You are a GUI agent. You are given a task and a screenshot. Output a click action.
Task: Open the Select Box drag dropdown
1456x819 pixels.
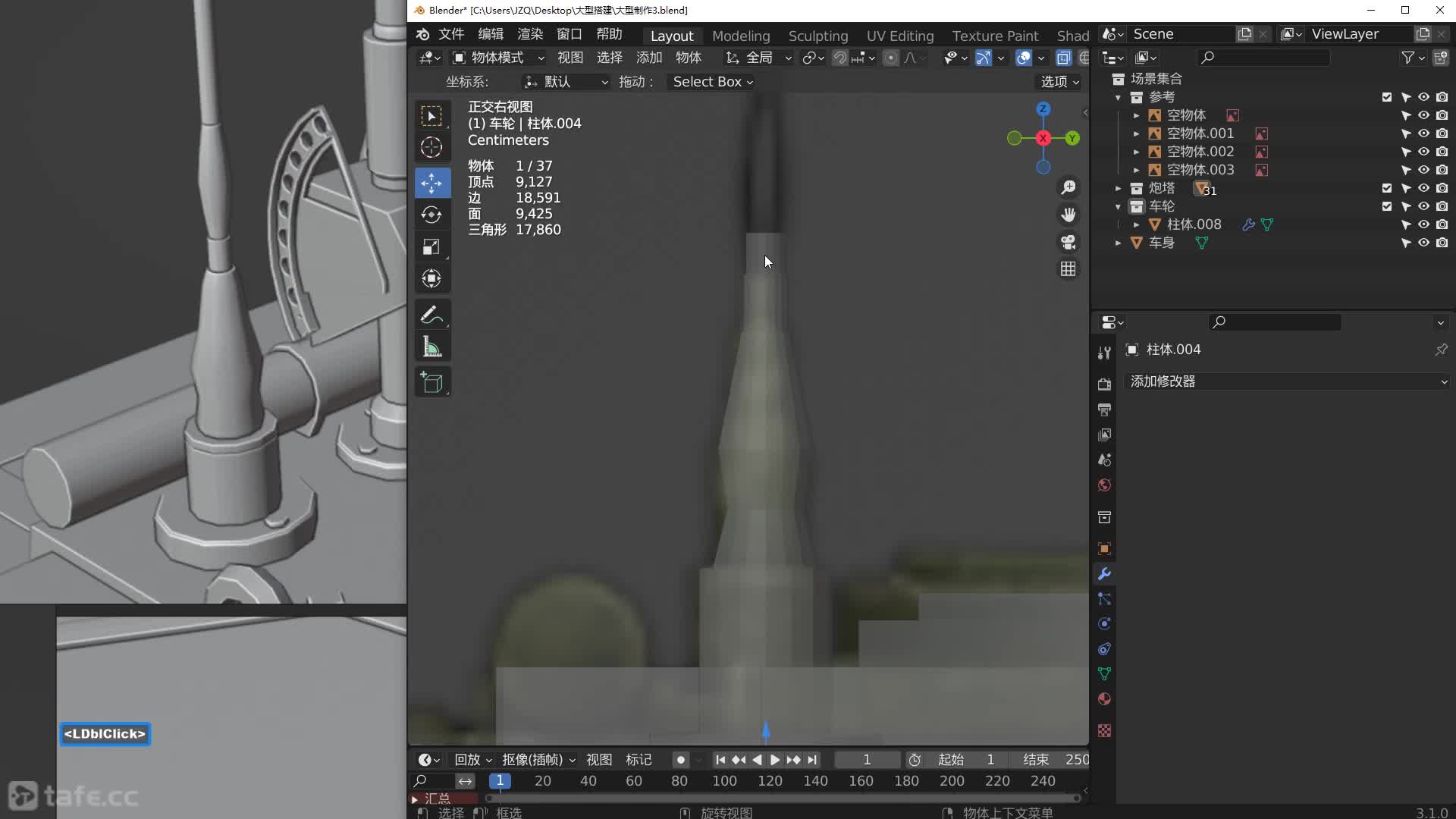coord(712,82)
